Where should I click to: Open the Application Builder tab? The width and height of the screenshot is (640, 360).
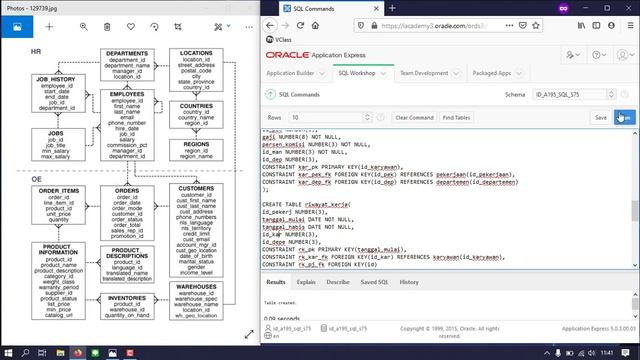pyautogui.click(x=290, y=73)
